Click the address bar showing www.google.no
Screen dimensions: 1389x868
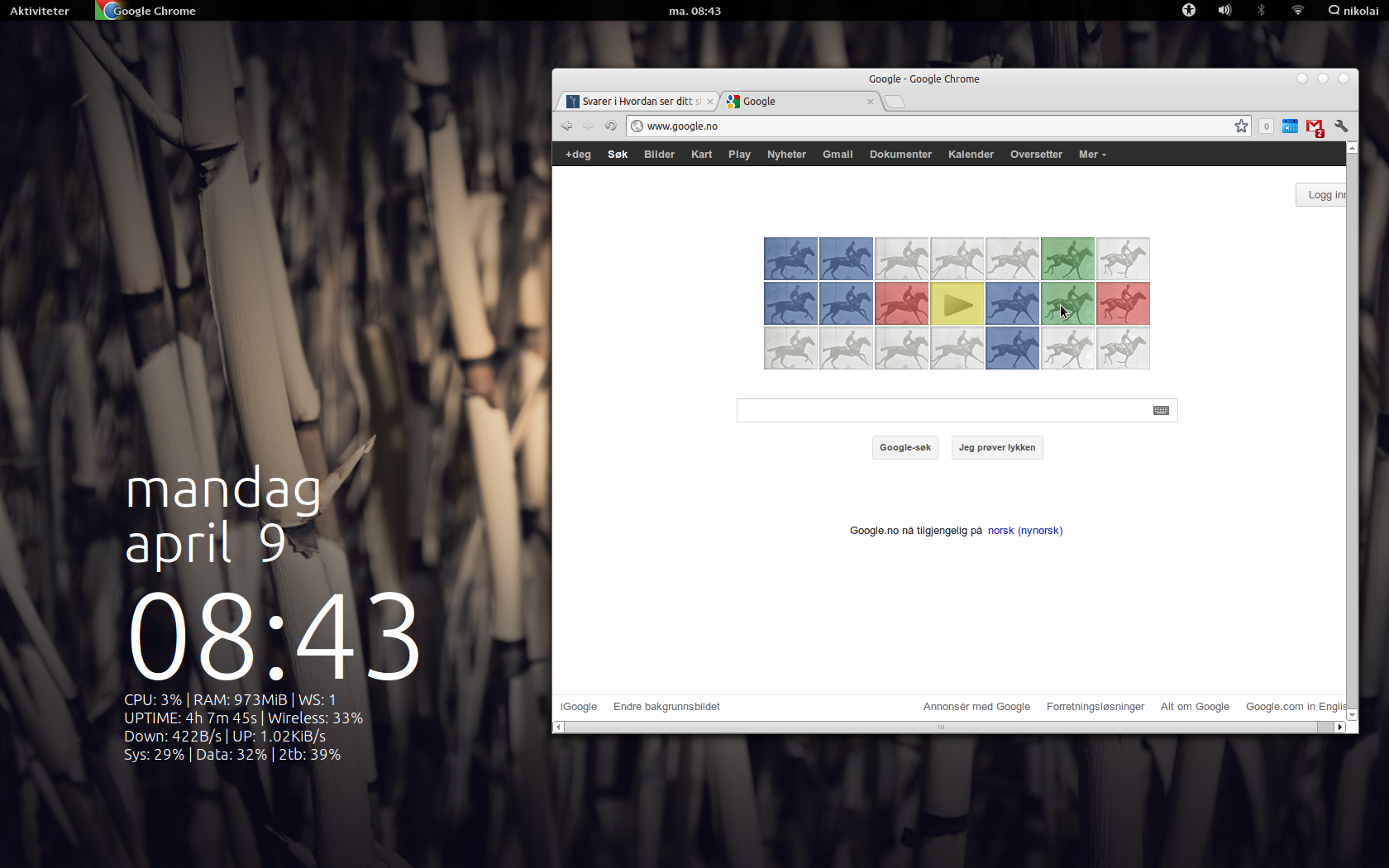click(x=938, y=126)
